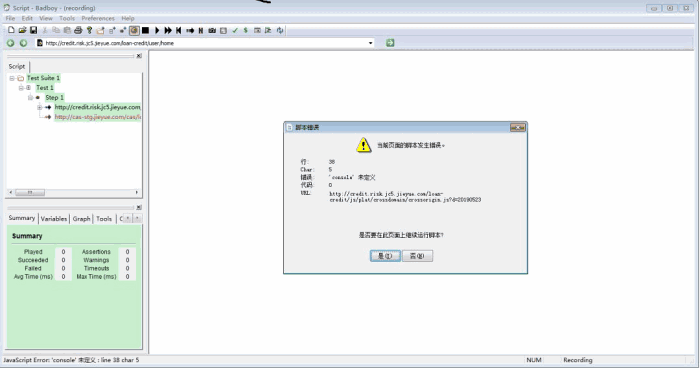The height and width of the screenshot is (368, 700).
Task: Open the Help menu
Action: point(128,18)
